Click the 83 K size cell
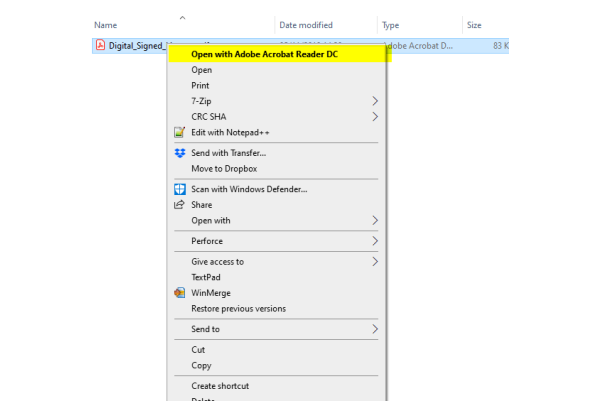Image resolution: width=605 pixels, height=410 pixels. [x=501, y=46]
